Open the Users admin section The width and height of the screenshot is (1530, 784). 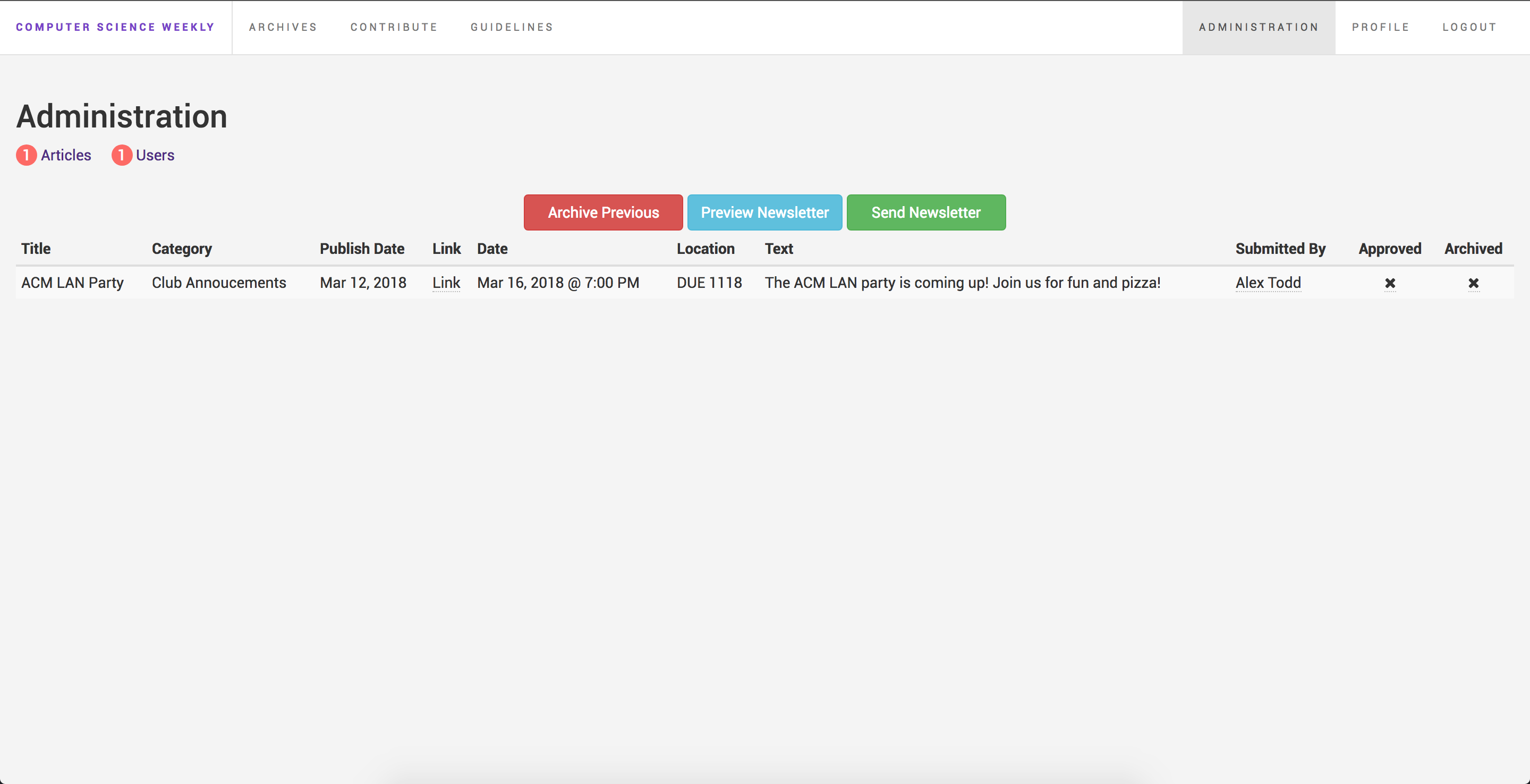[x=155, y=155]
